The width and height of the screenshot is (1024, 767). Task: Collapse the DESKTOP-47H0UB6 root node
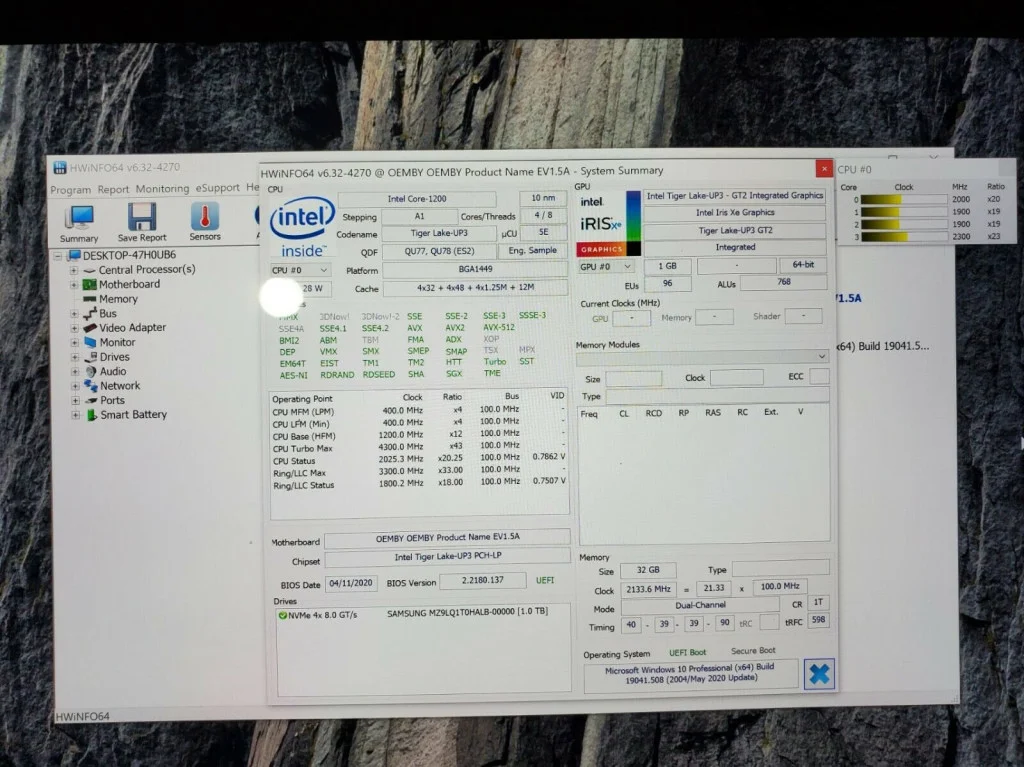click(x=60, y=255)
